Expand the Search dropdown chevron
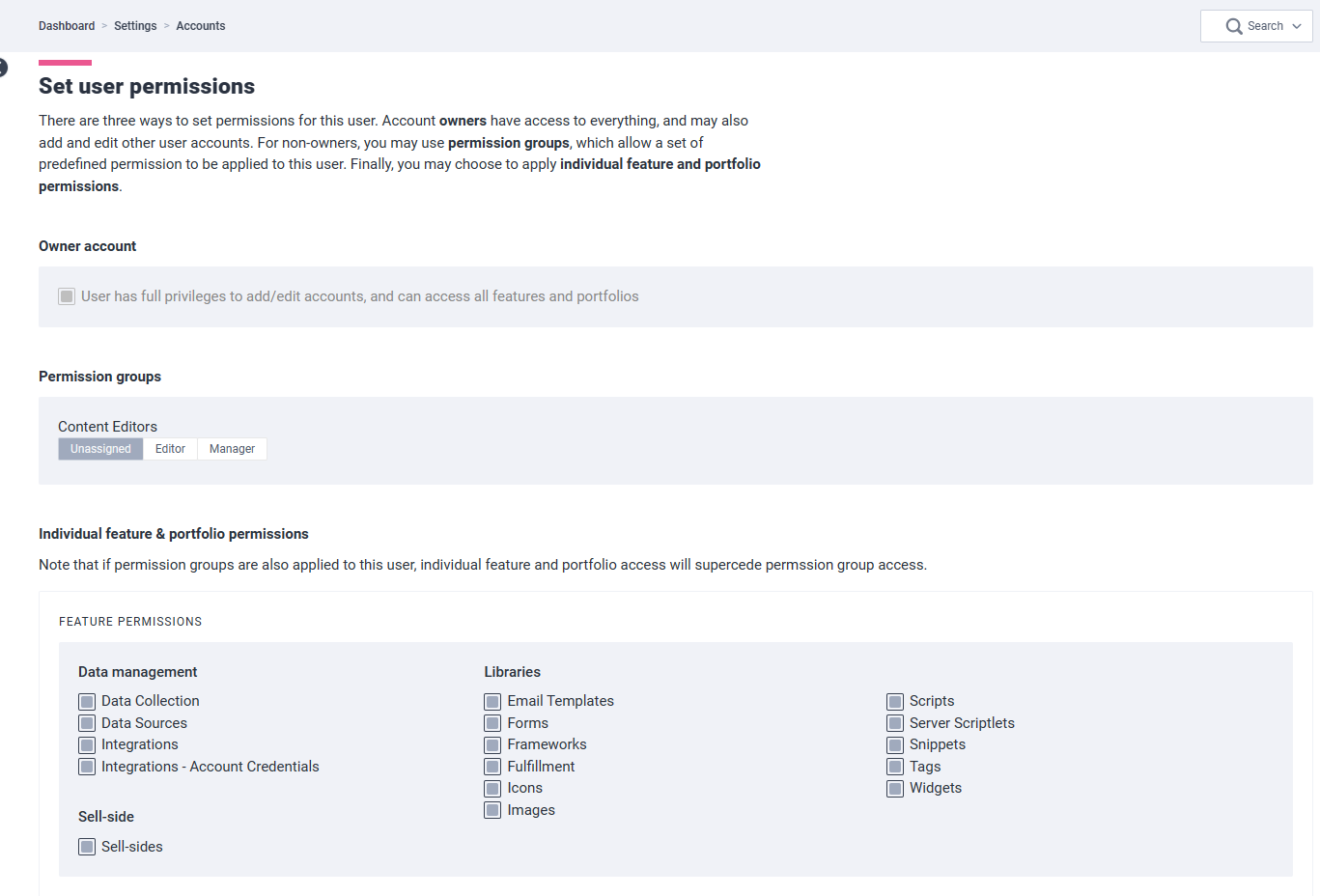This screenshot has height=896, width=1320. (1297, 26)
